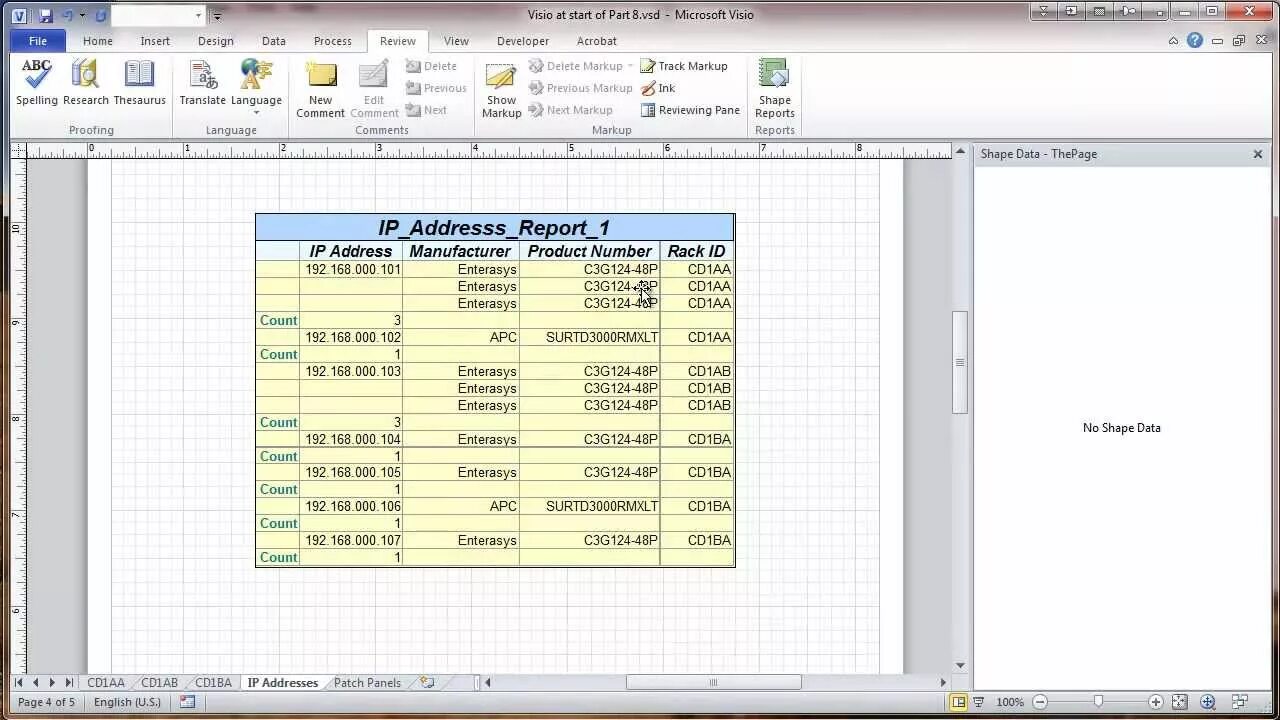The width and height of the screenshot is (1280, 720).
Task: Switch to the View ribbon tab
Action: coord(456,41)
